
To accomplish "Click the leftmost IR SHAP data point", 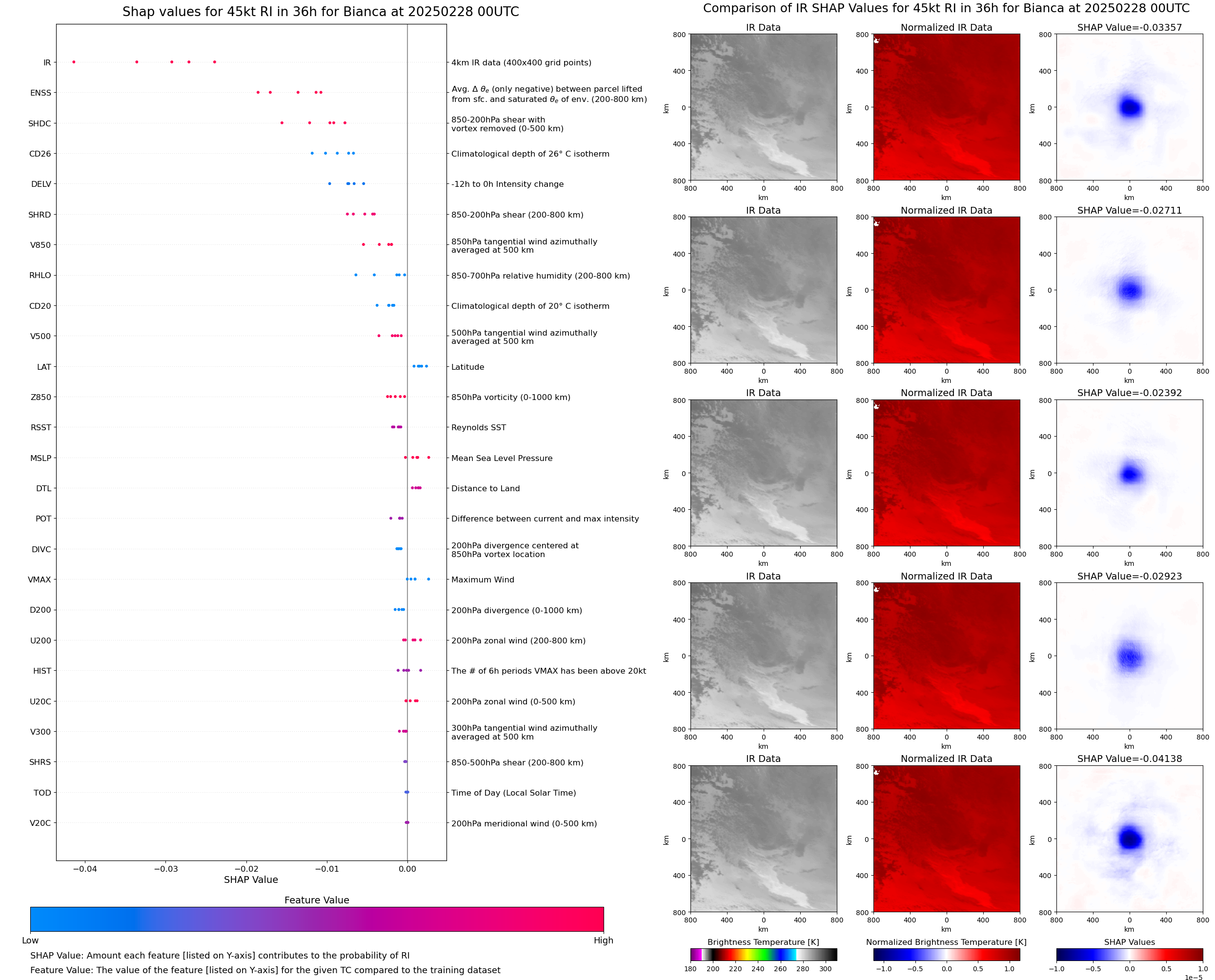I will (x=74, y=62).
